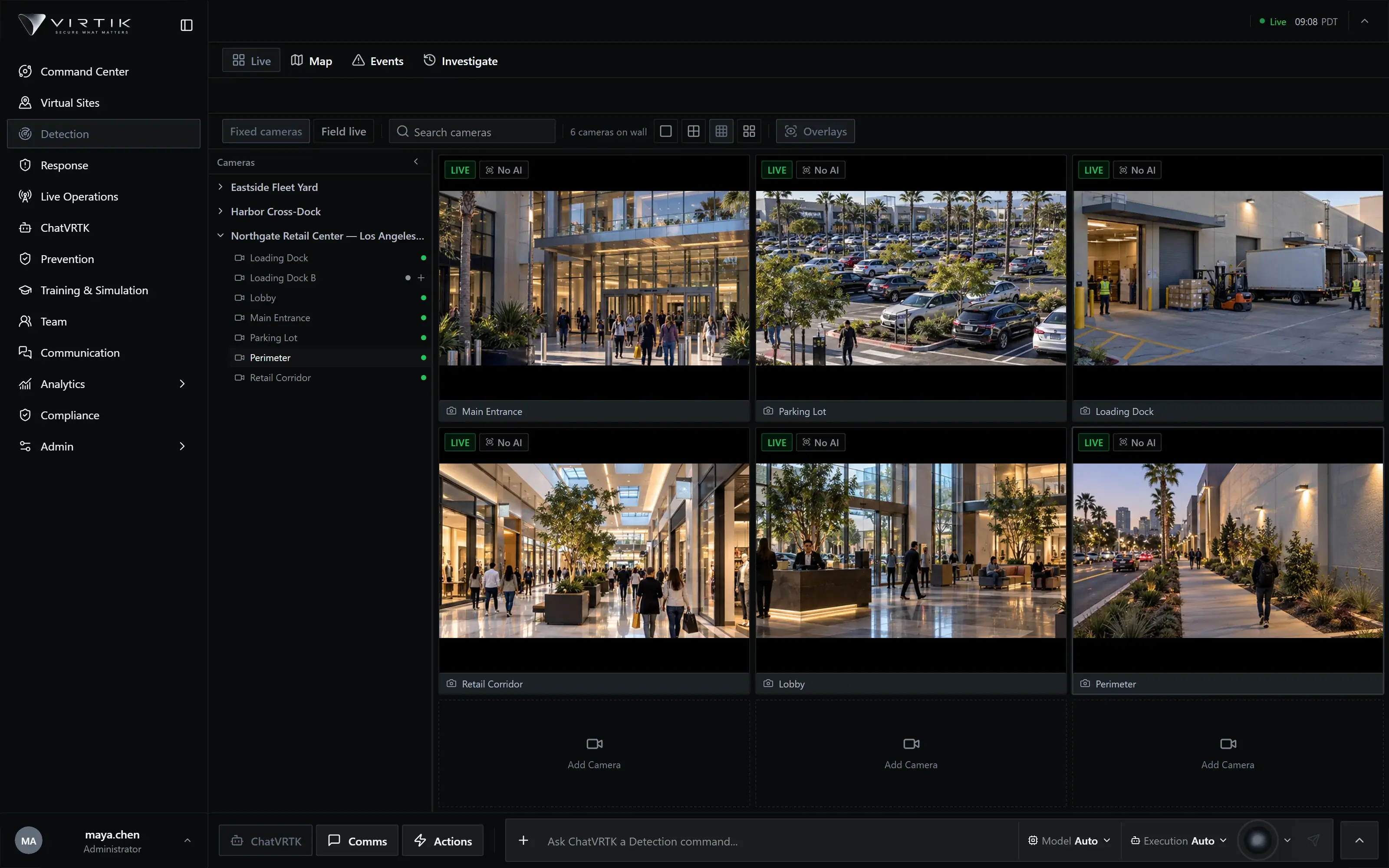Go to Virtual Sites

103,103
